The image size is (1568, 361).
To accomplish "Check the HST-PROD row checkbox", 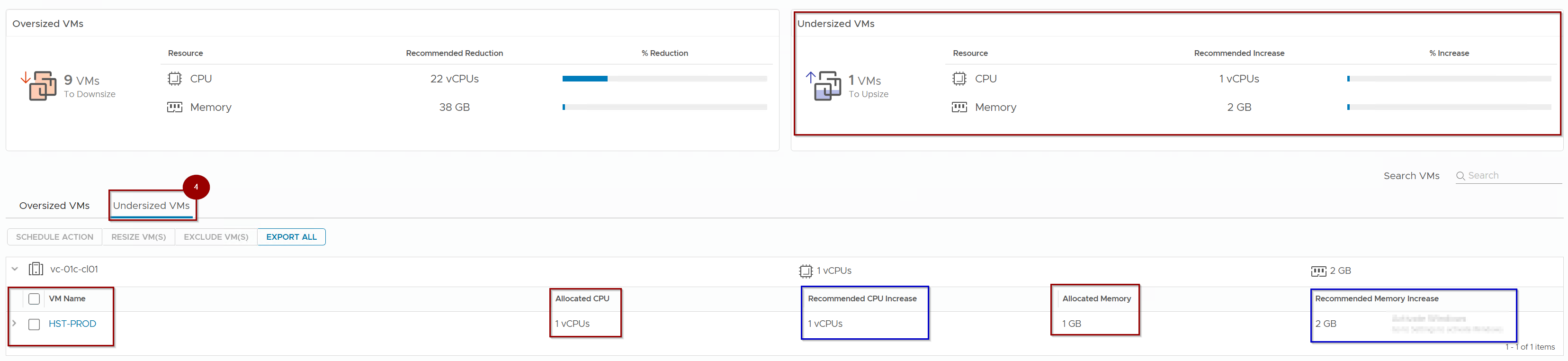I will [x=34, y=325].
